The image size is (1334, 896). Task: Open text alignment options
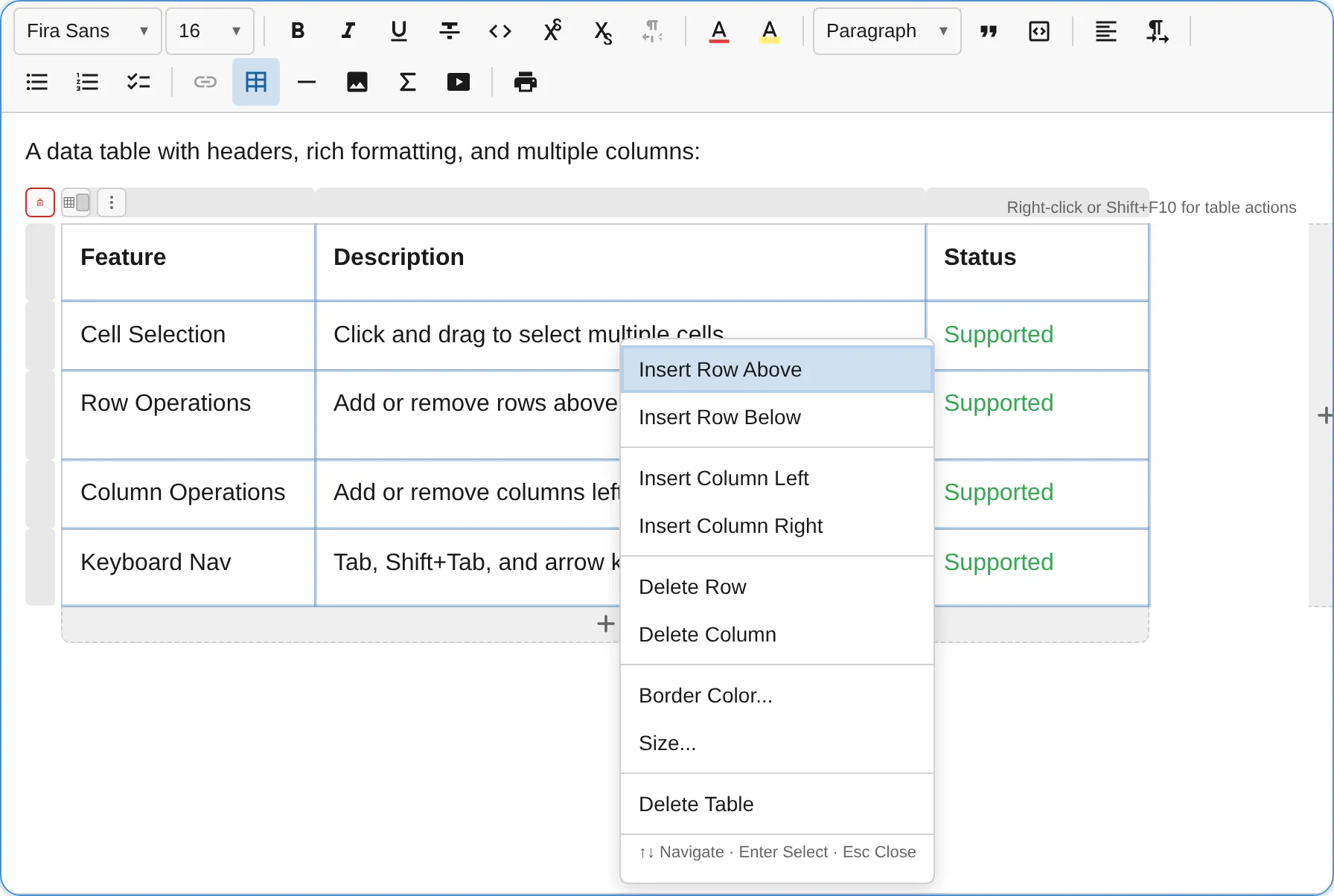(1106, 31)
